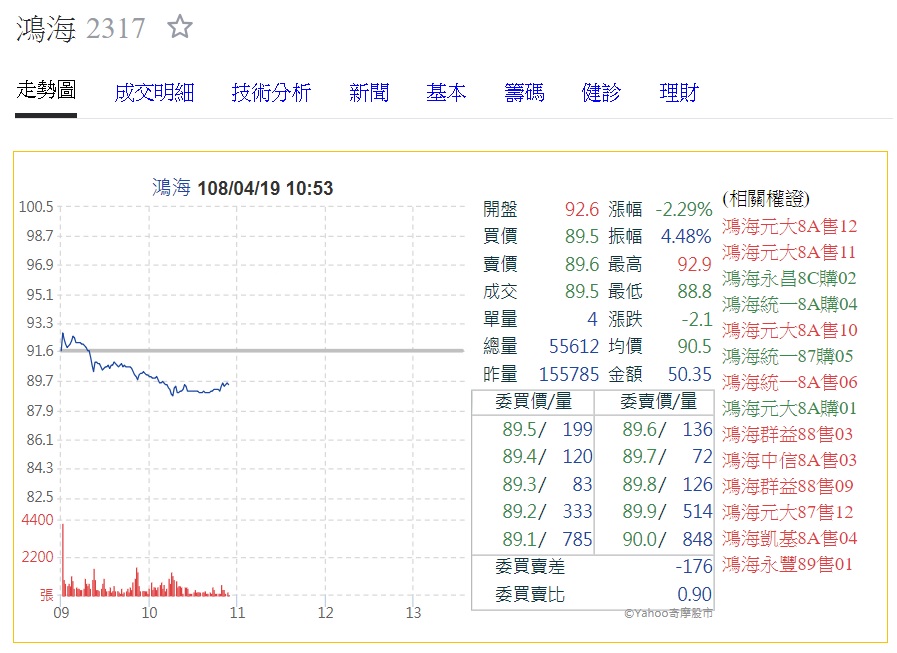This screenshot has width=897, height=653.
Task: Click the 委買賣差 value -176
Action: pyautogui.click(x=694, y=567)
